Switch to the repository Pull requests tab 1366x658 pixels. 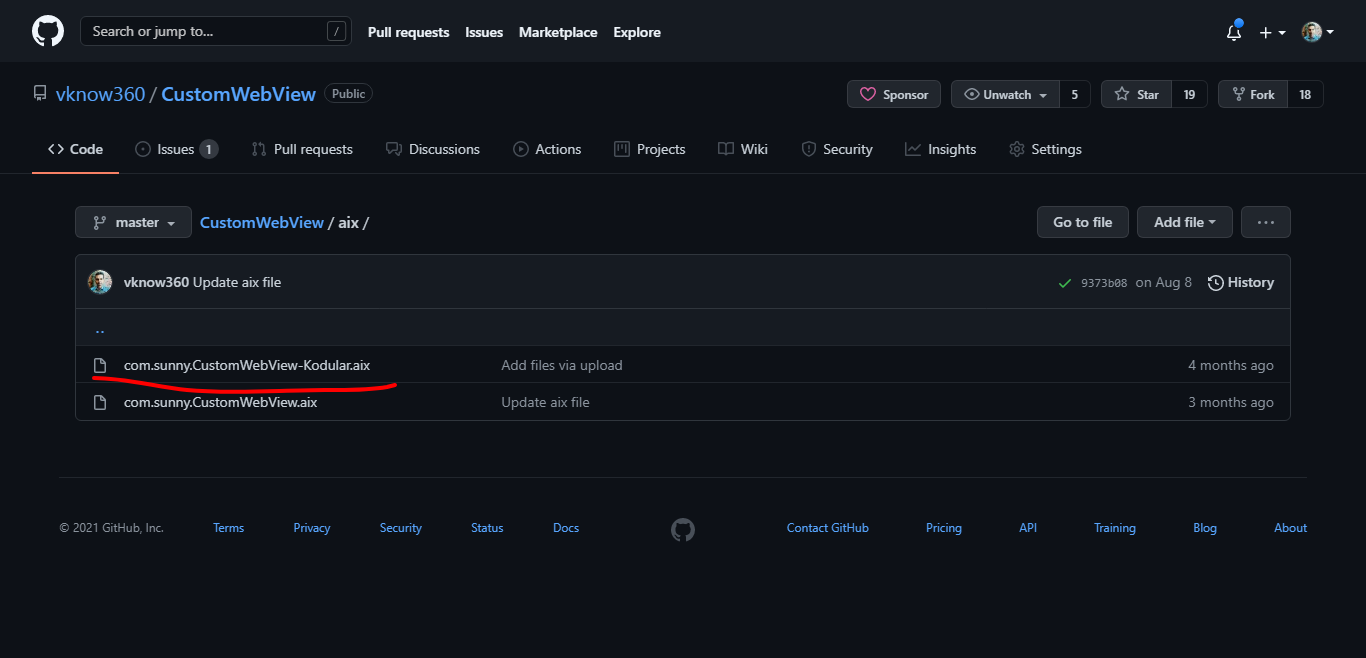[x=302, y=149]
